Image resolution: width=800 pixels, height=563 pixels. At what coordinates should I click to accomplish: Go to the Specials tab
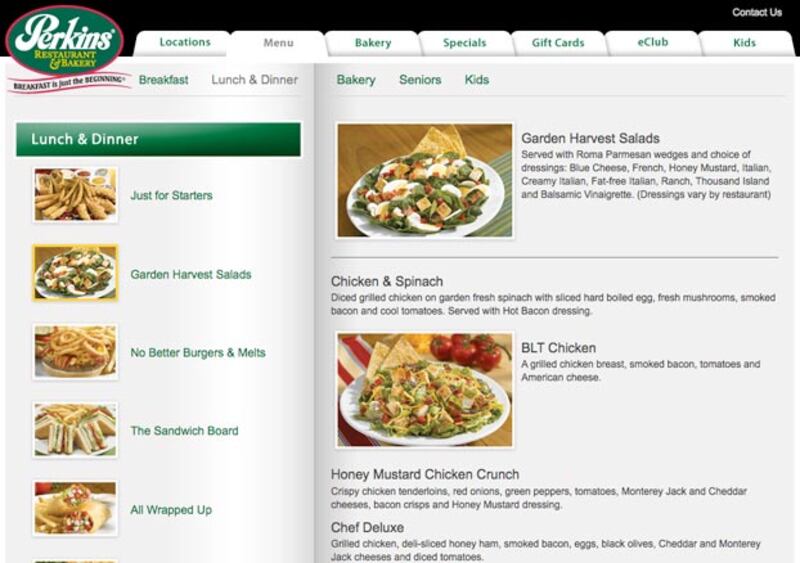pos(465,43)
